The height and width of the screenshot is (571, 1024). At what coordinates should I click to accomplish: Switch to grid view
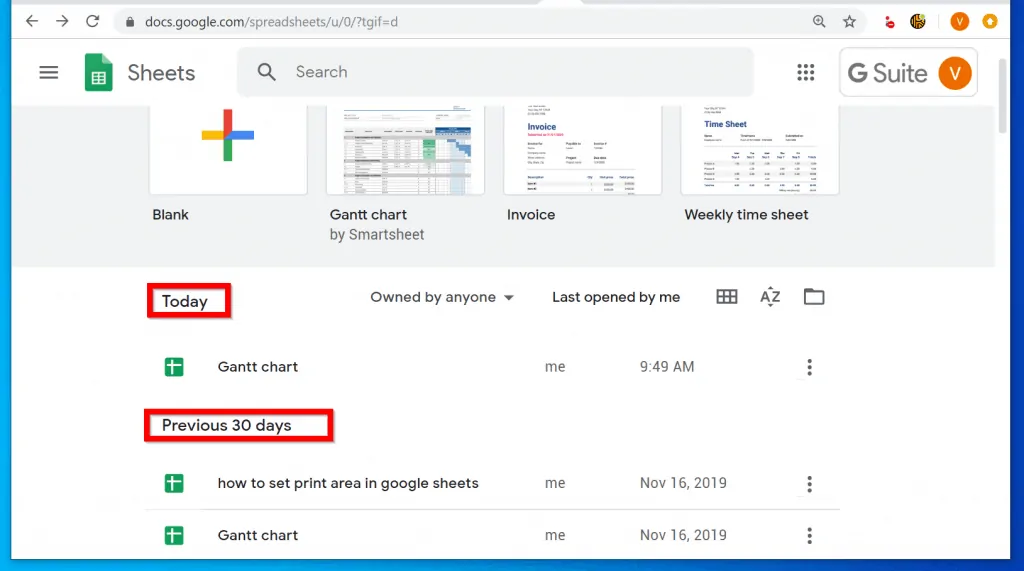coord(727,297)
